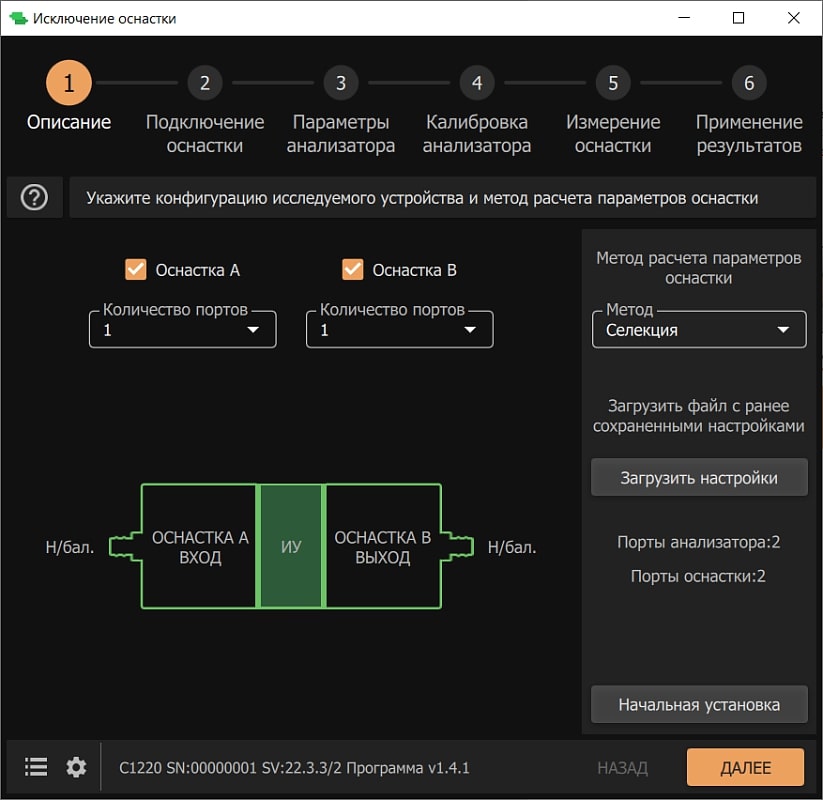The image size is (823, 800).
Task: Uncheck the Оснастка A checkbox
Action: pos(136,269)
